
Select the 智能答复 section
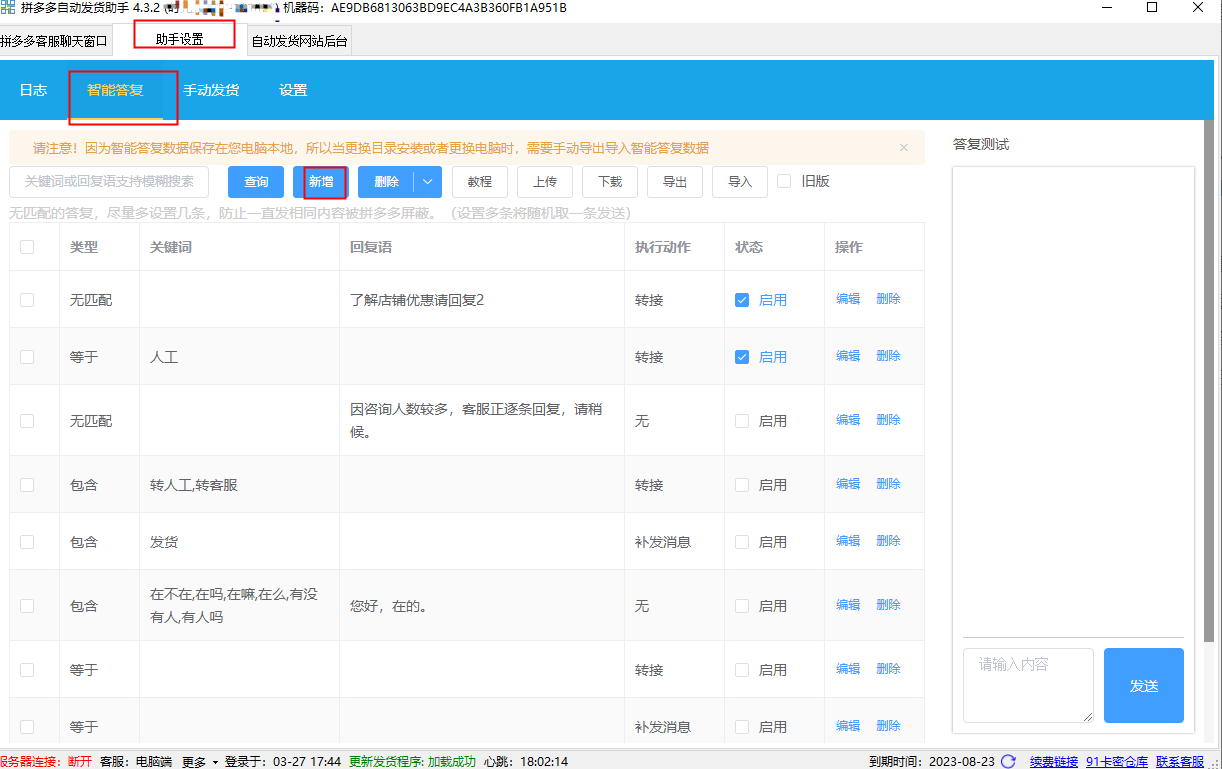[115, 90]
